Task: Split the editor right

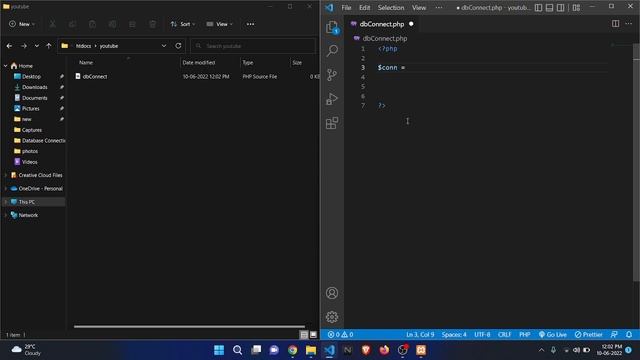Action: click(615, 24)
